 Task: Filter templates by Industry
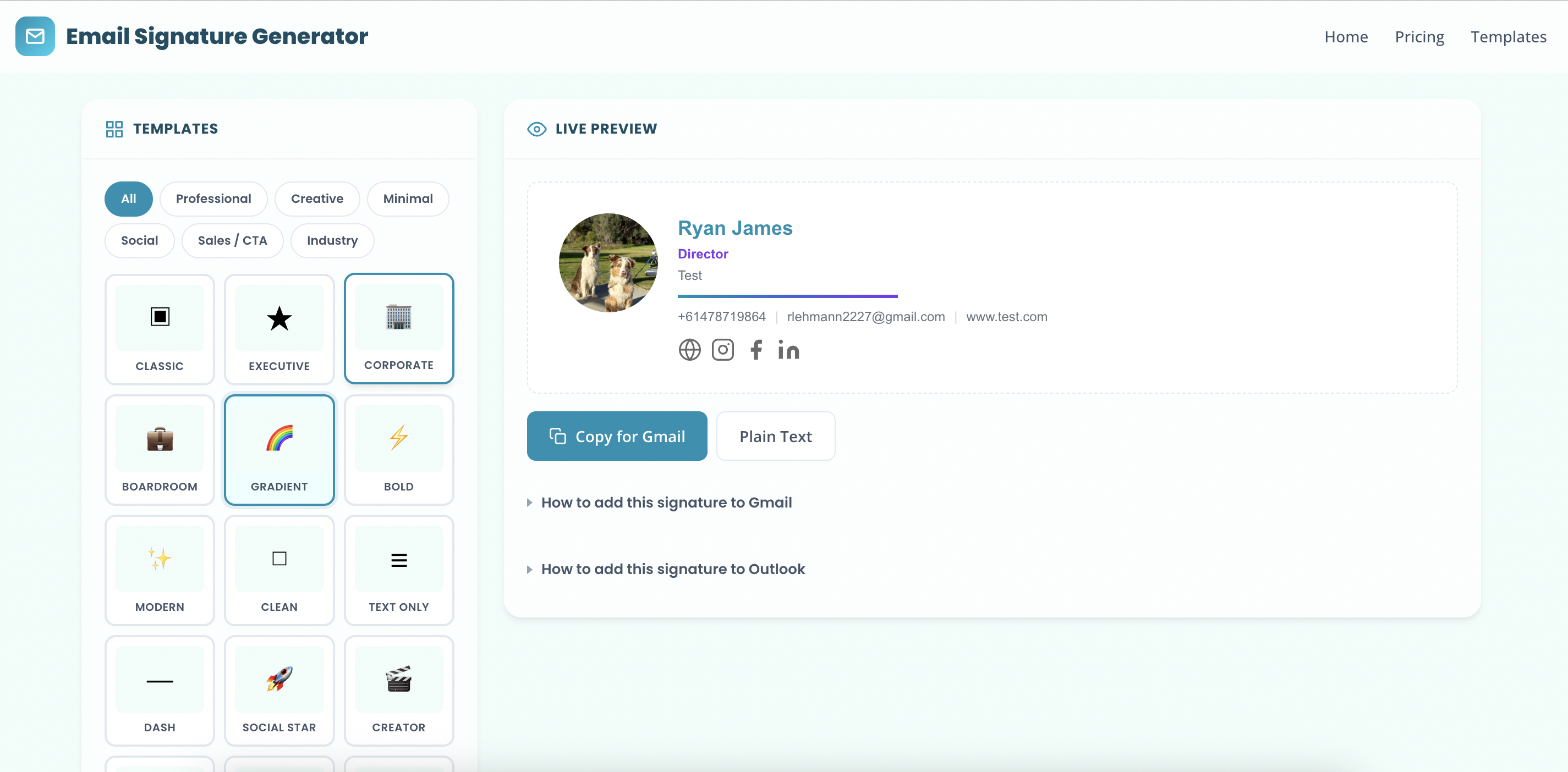pos(332,241)
